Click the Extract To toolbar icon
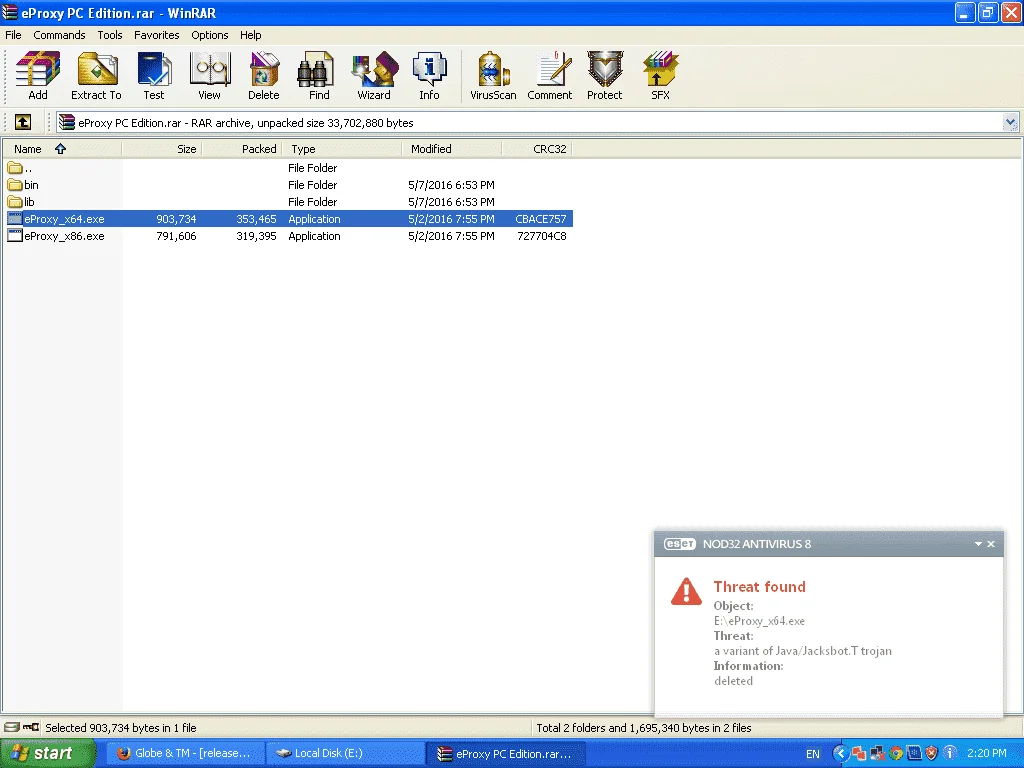 [x=96, y=76]
